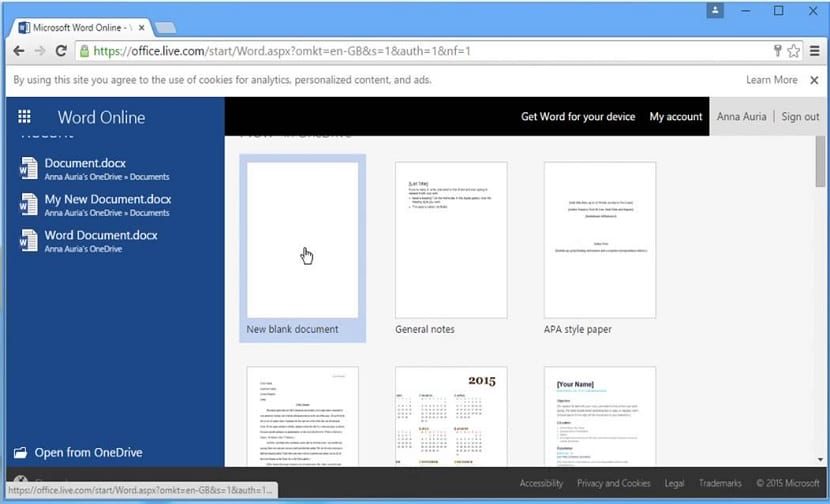
Task: Click the Chrome user profile icon
Action: [x=715, y=11]
